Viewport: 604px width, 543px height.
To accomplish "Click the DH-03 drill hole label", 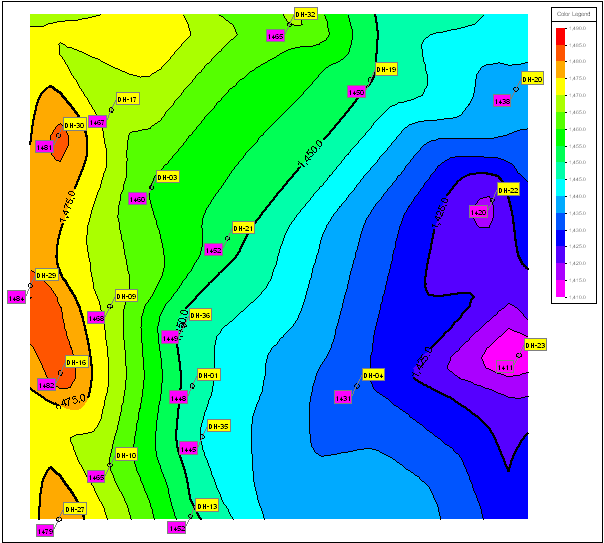I will coord(167,177).
